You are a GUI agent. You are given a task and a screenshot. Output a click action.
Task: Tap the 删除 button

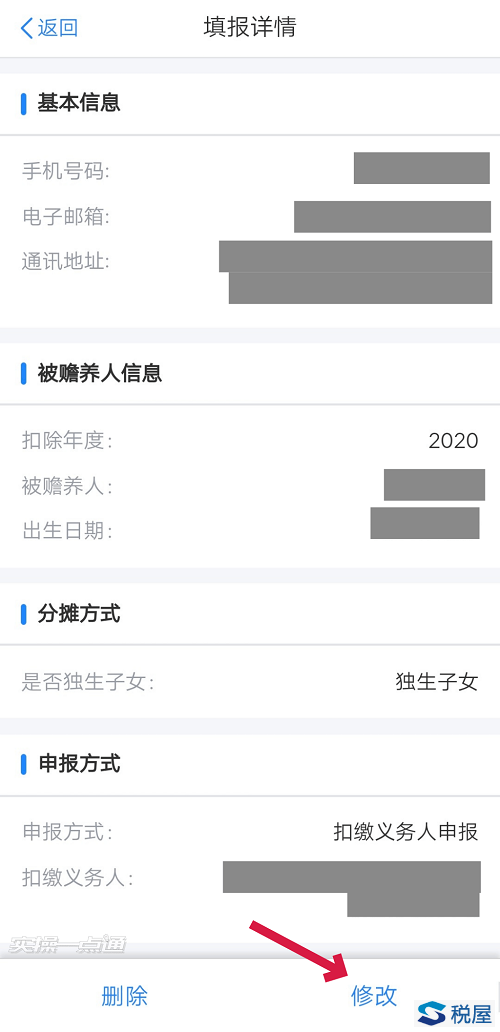click(124, 996)
